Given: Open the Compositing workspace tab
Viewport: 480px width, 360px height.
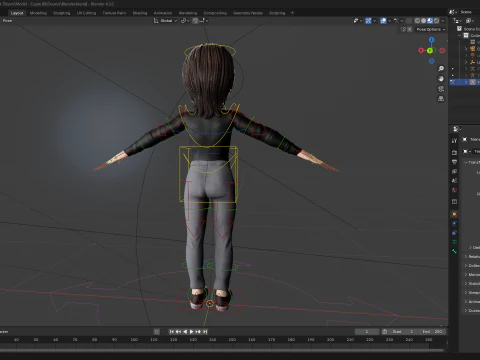Looking at the screenshot, I should pos(215,13).
